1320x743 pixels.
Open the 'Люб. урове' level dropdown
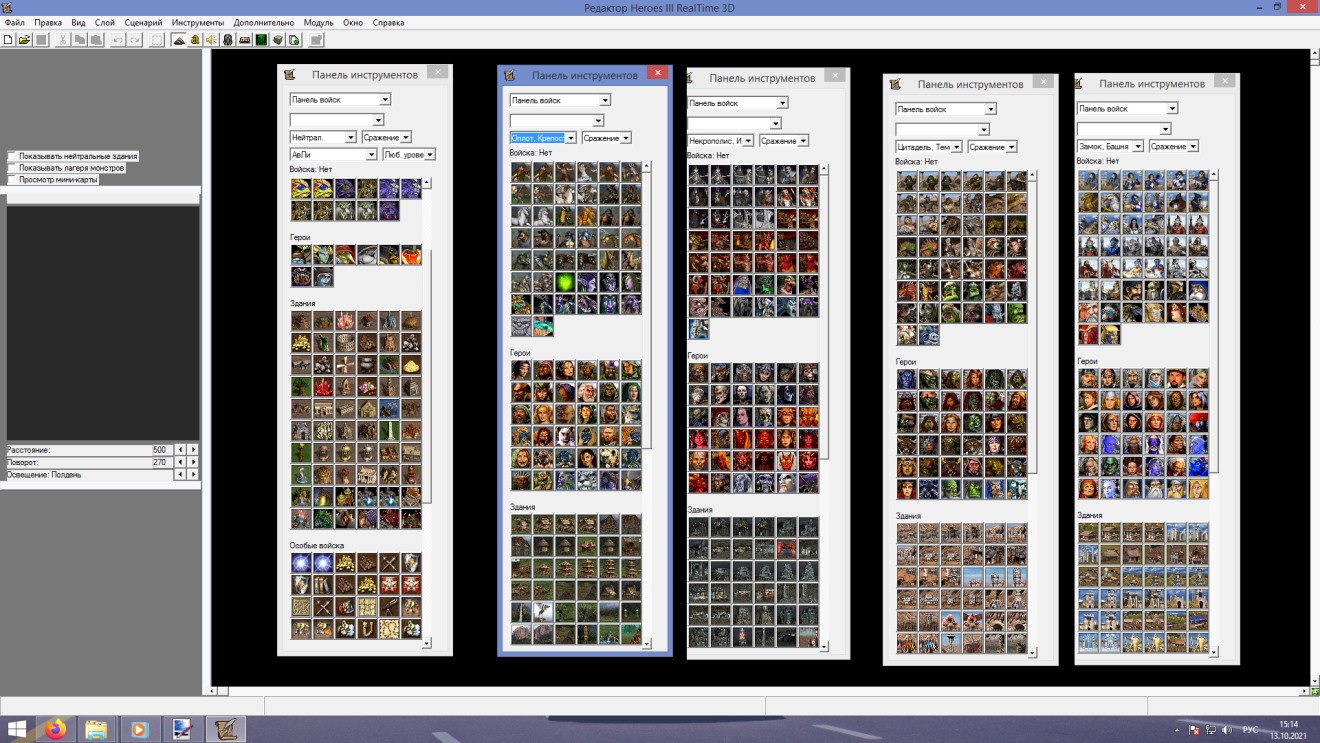point(409,155)
